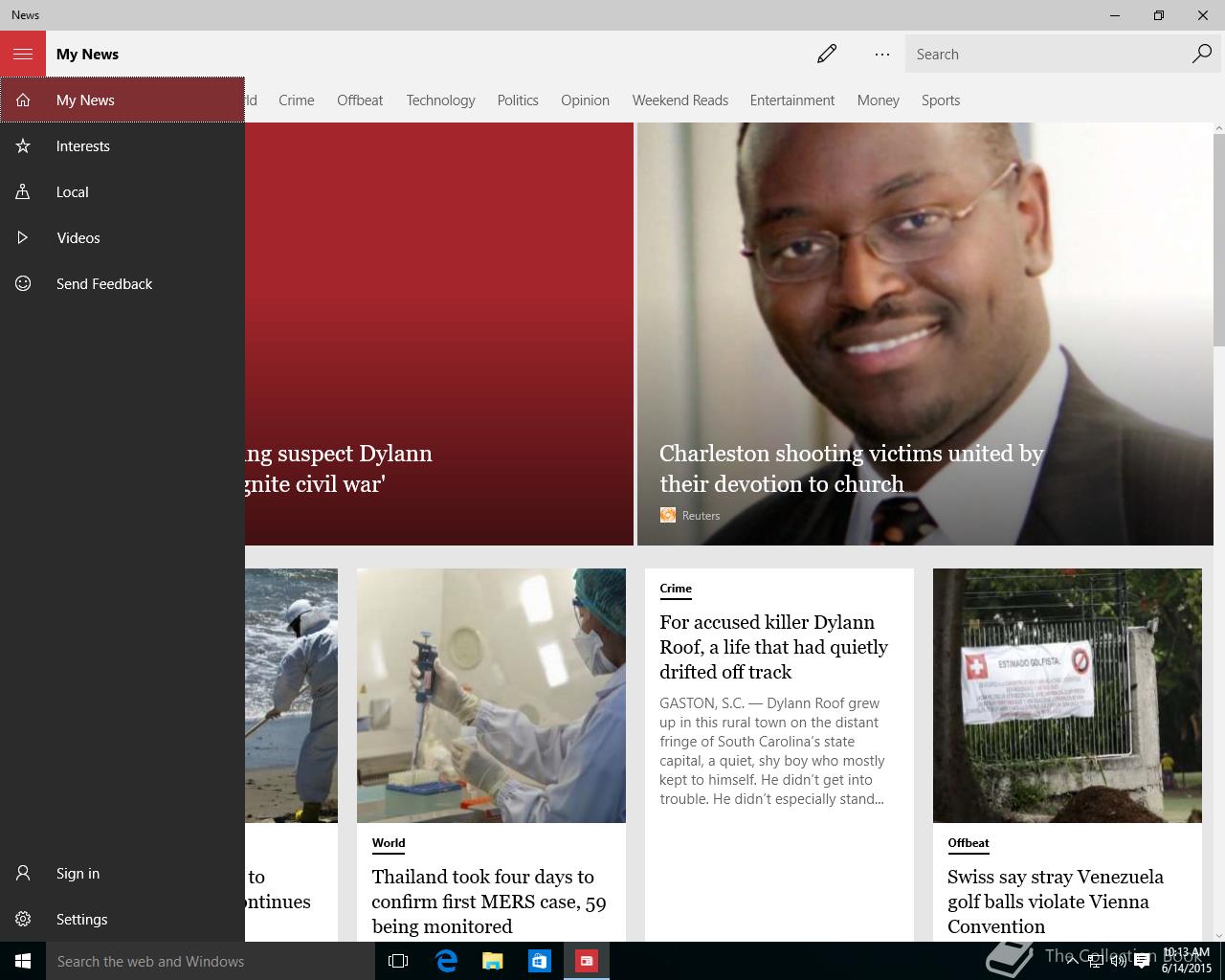Click the Crime category label on article

click(x=676, y=589)
